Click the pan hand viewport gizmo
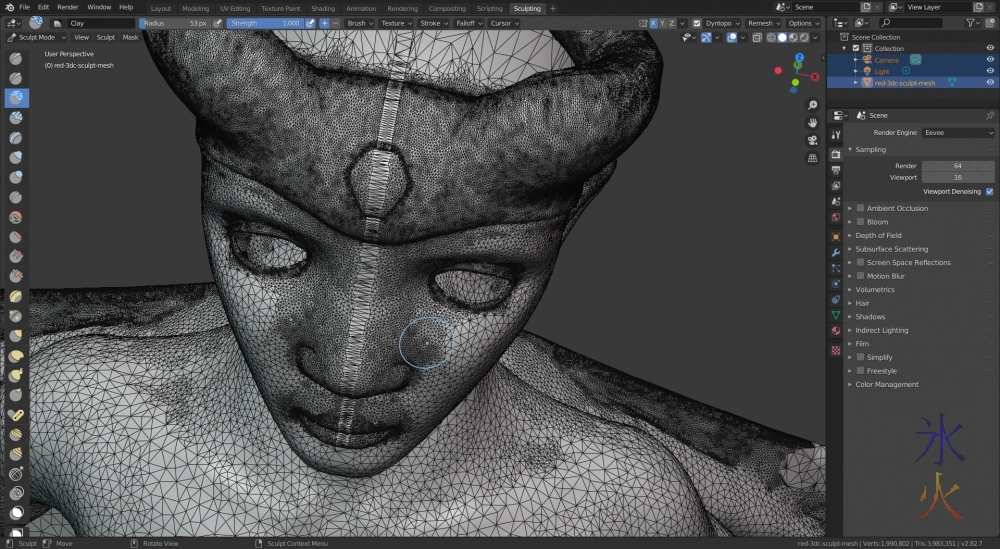 click(812, 123)
